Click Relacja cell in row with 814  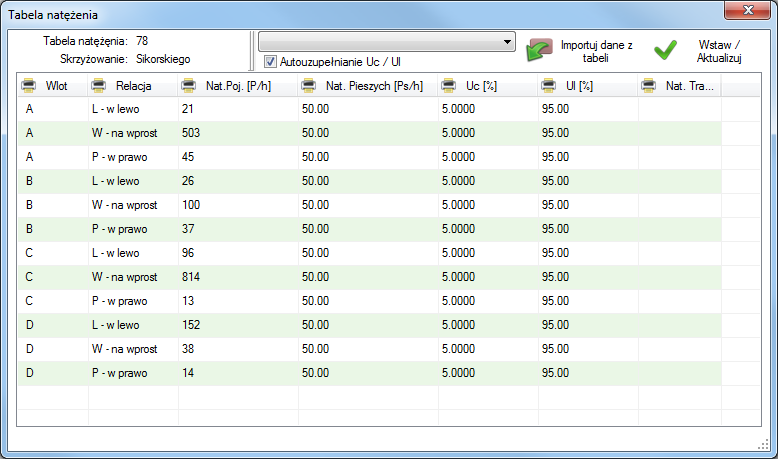point(133,277)
